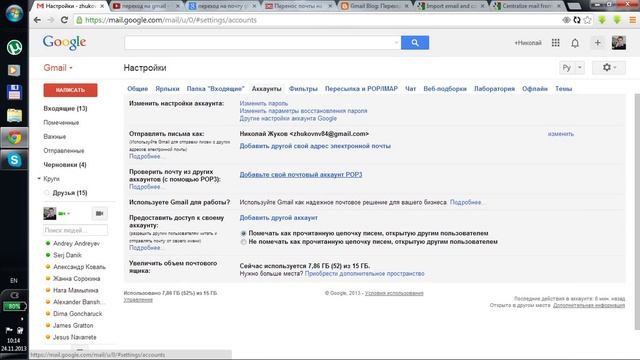Click the page vertical scrollbar
The height and width of the screenshot is (360, 640).
click(637, 211)
